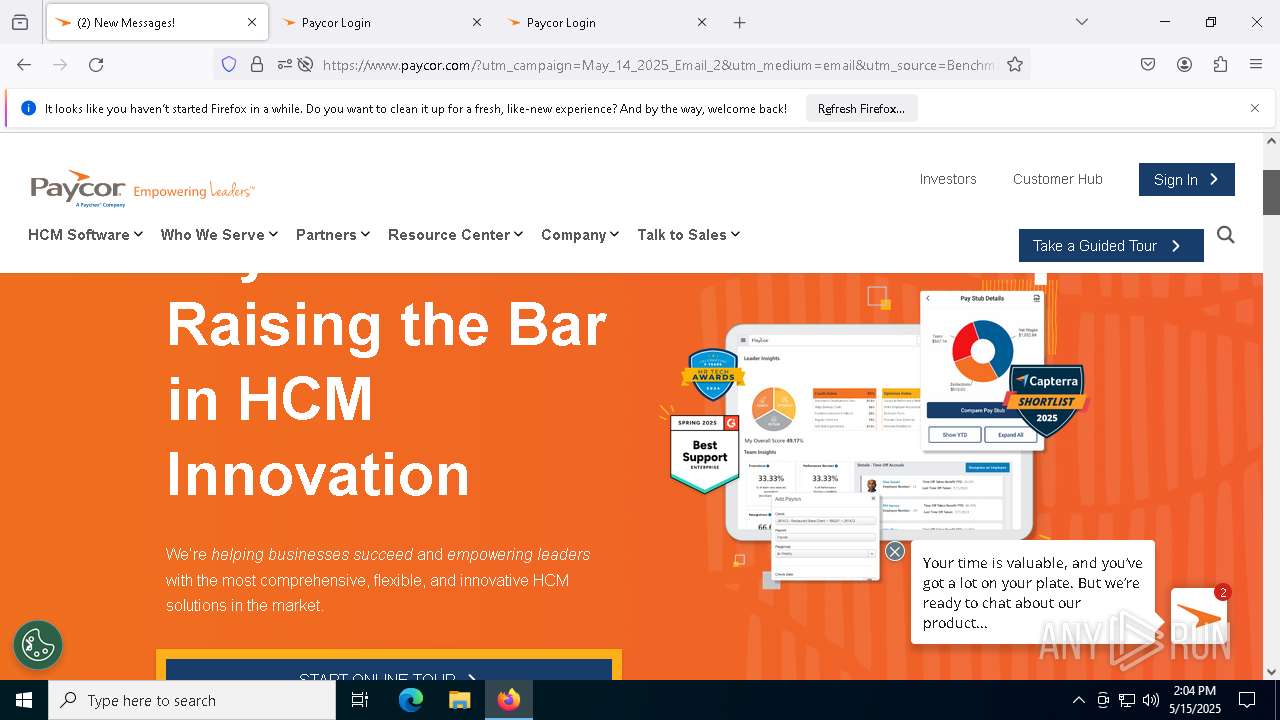Click the Start Online Tour button

pyautogui.click(x=389, y=670)
